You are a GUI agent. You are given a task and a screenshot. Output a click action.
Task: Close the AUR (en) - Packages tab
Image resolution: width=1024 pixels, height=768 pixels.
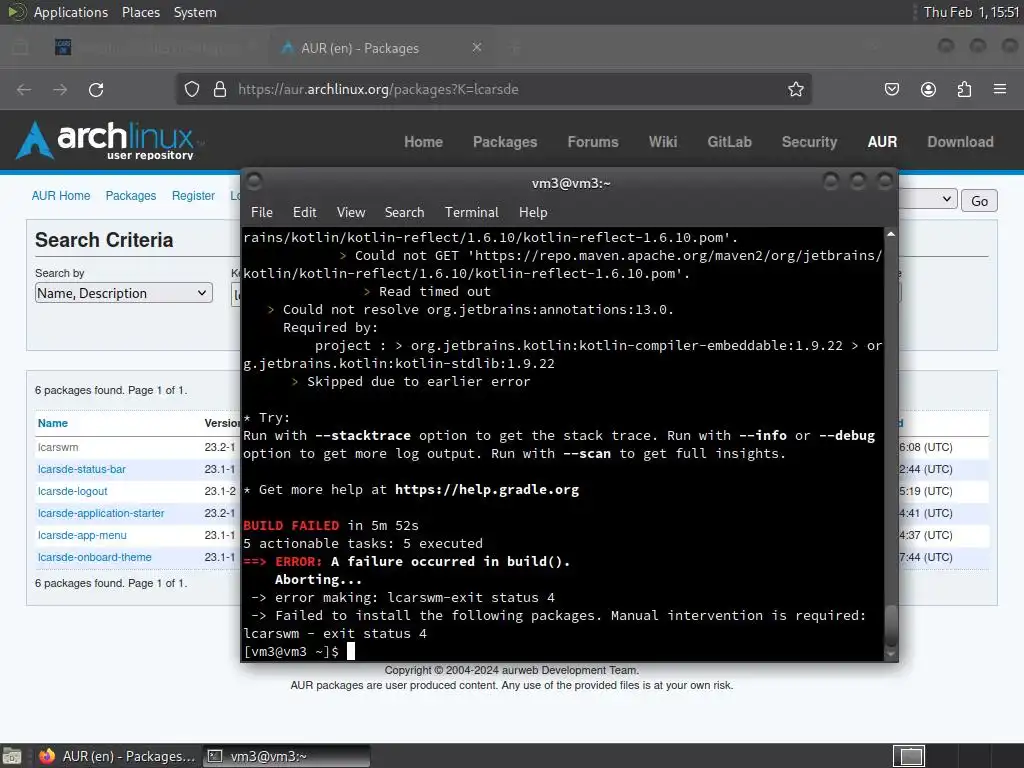point(477,48)
